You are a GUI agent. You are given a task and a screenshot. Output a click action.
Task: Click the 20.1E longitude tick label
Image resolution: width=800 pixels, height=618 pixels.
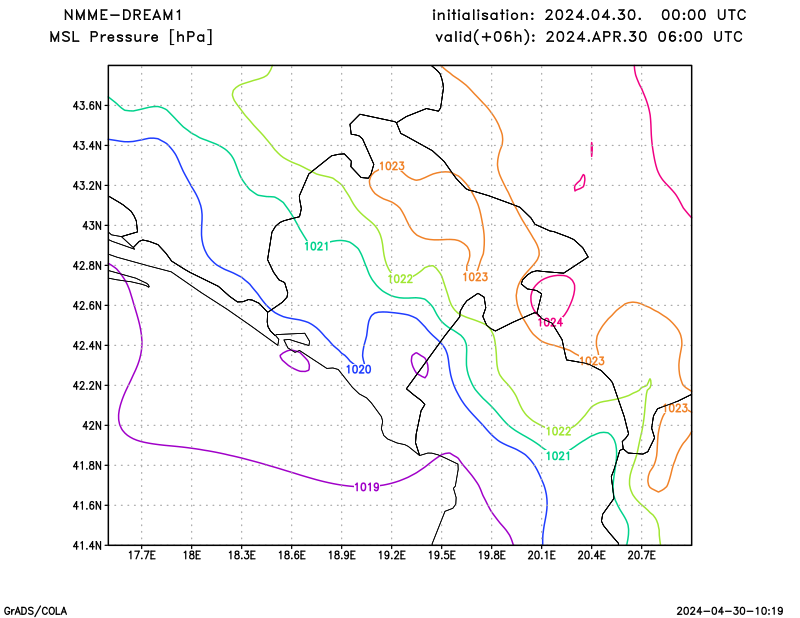pos(542,555)
